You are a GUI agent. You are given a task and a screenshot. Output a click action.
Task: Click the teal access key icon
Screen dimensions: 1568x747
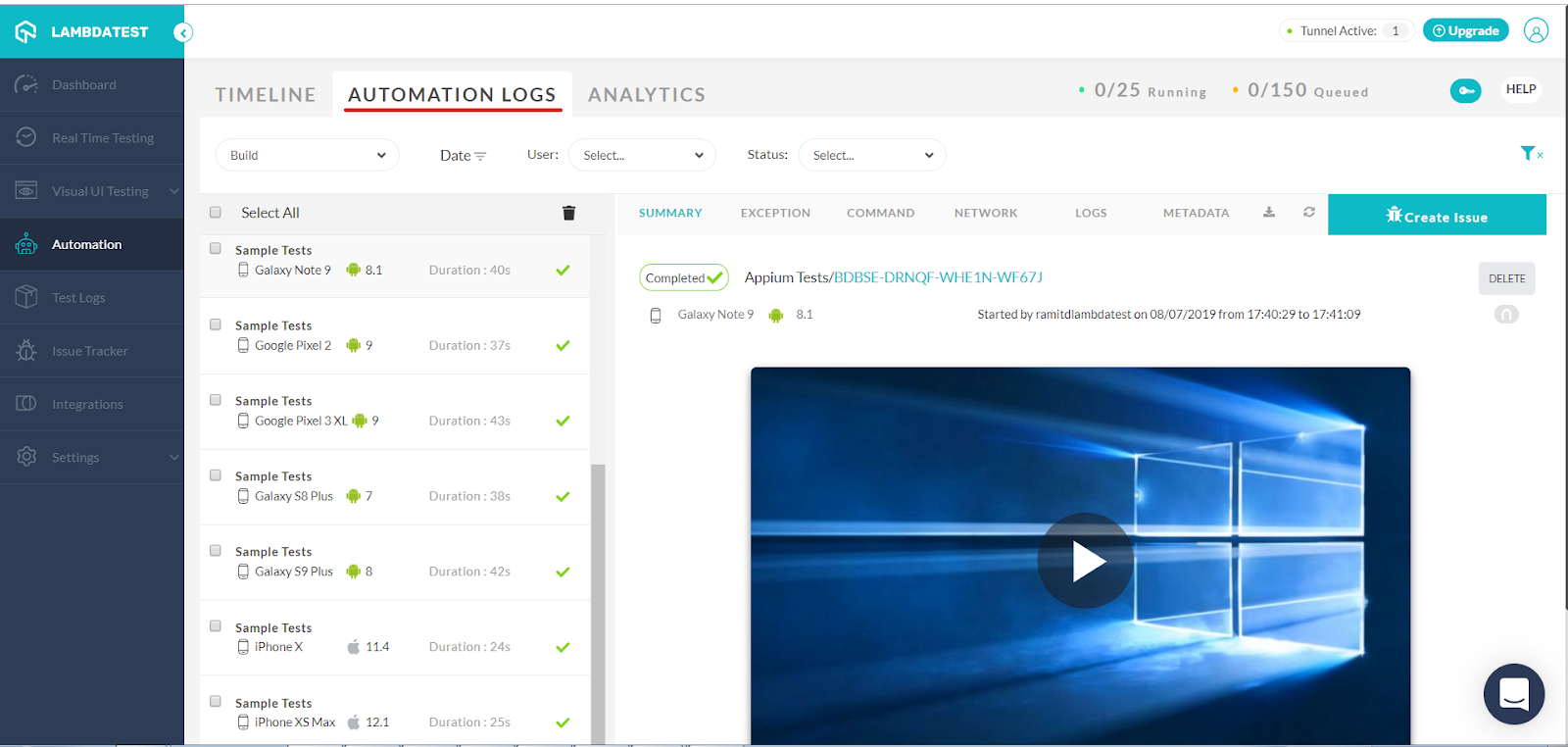click(1465, 90)
